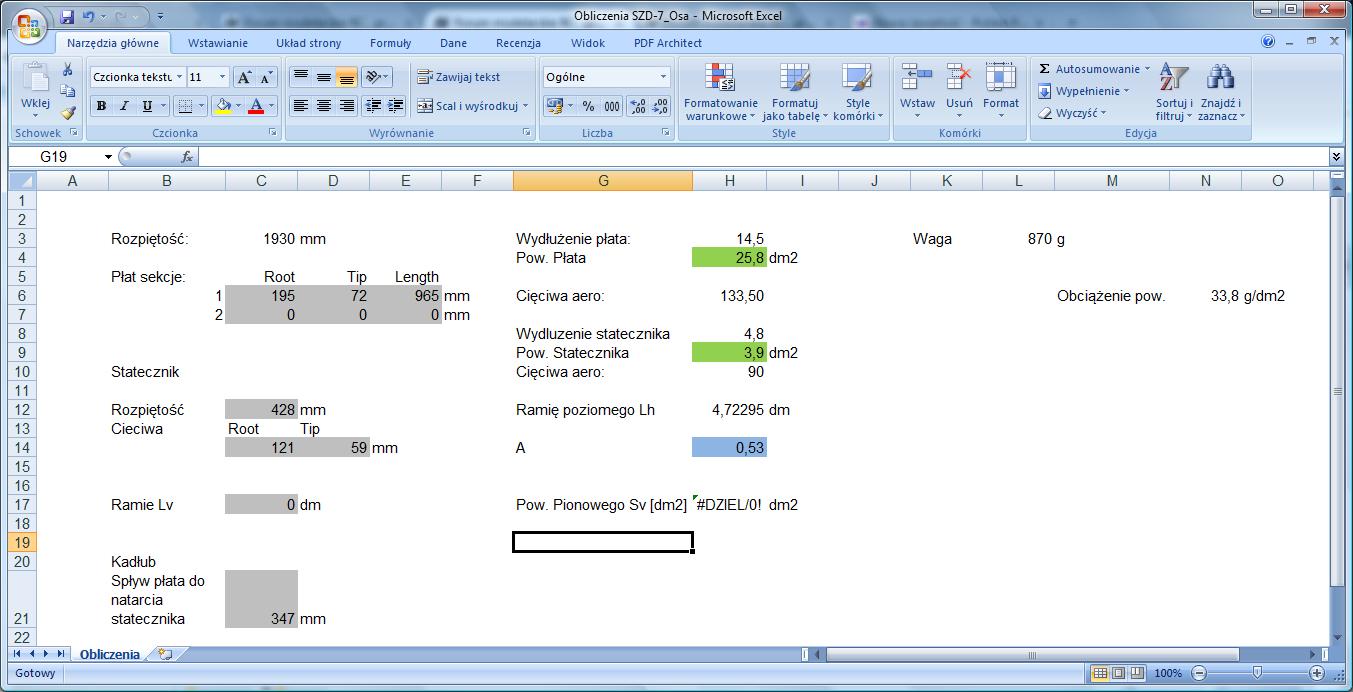Open the Wstawianie ribbon tab
The width and height of the screenshot is (1353, 692).
click(x=218, y=43)
